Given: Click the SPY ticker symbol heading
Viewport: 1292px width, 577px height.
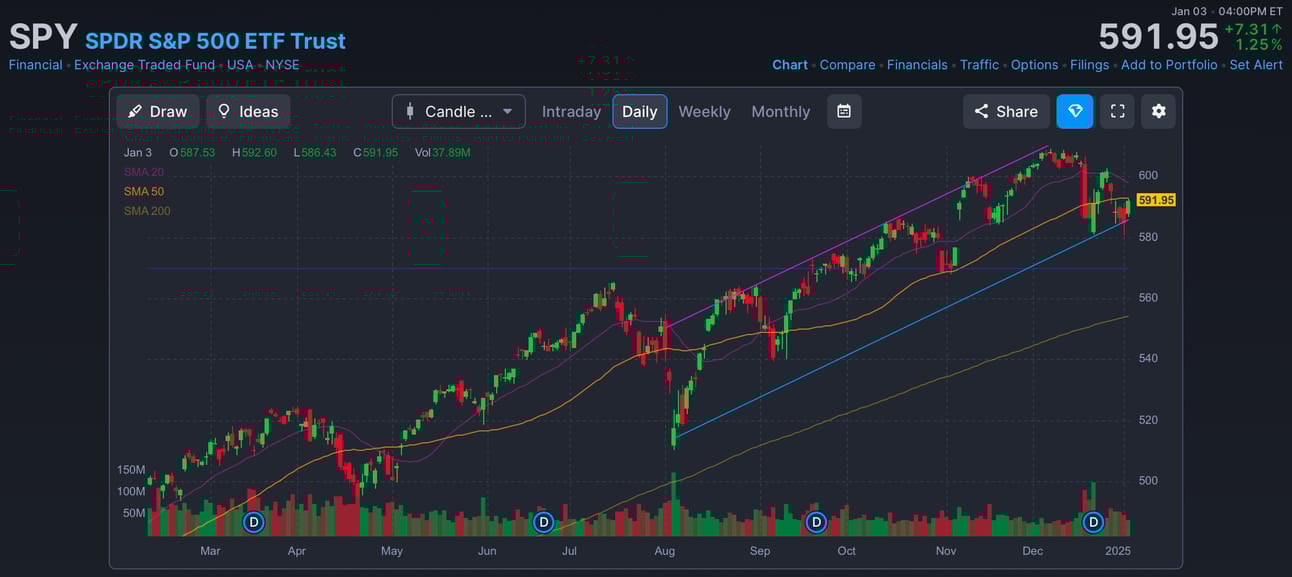Looking at the screenshot, I should [43, 37].
